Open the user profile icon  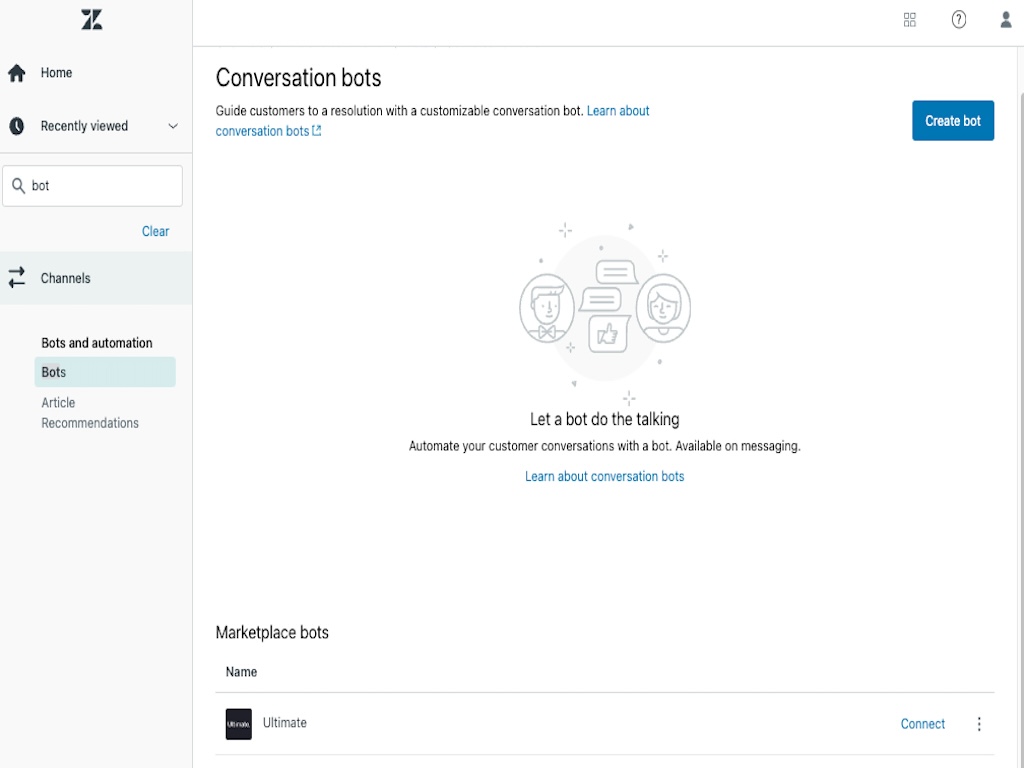pyautogui.click(x=1006, y=20)
